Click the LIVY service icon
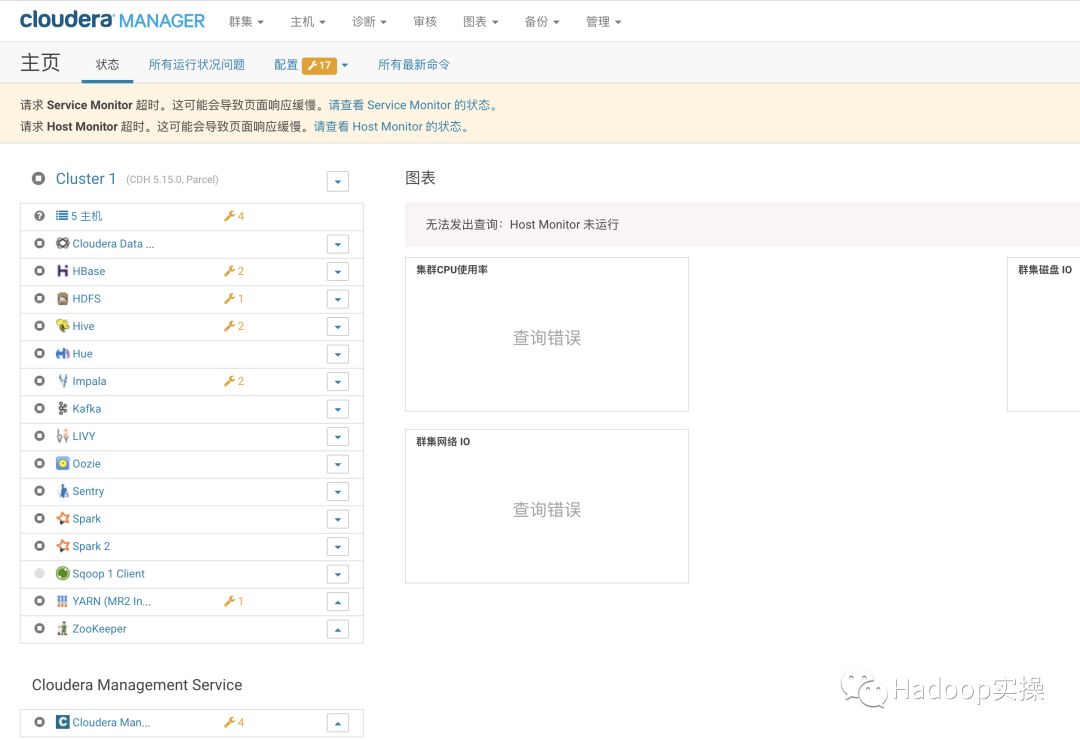Viewport: 1080px width, 740px height. tap(63, 436)
